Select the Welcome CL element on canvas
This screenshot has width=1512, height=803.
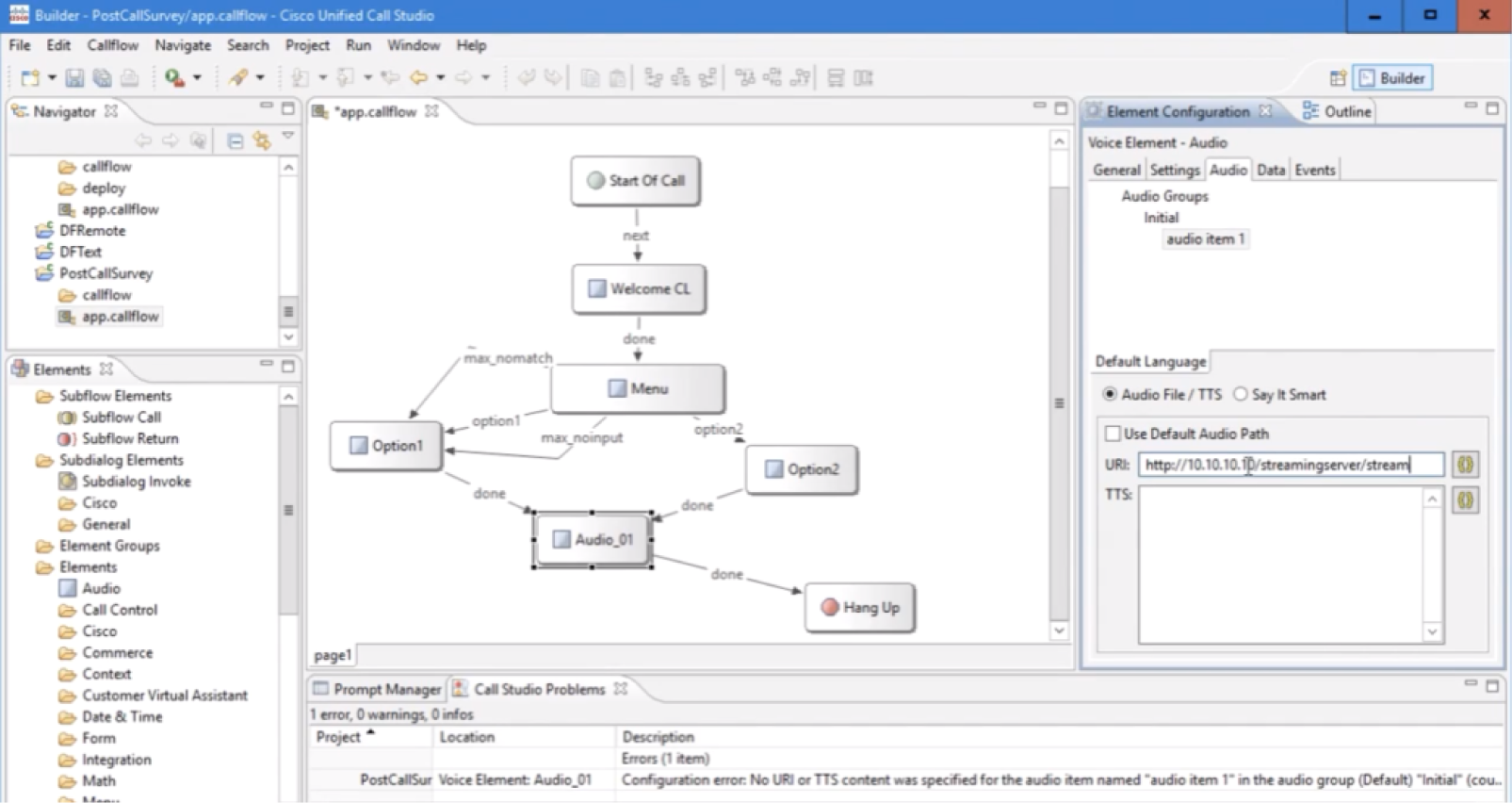click(640, 288)
